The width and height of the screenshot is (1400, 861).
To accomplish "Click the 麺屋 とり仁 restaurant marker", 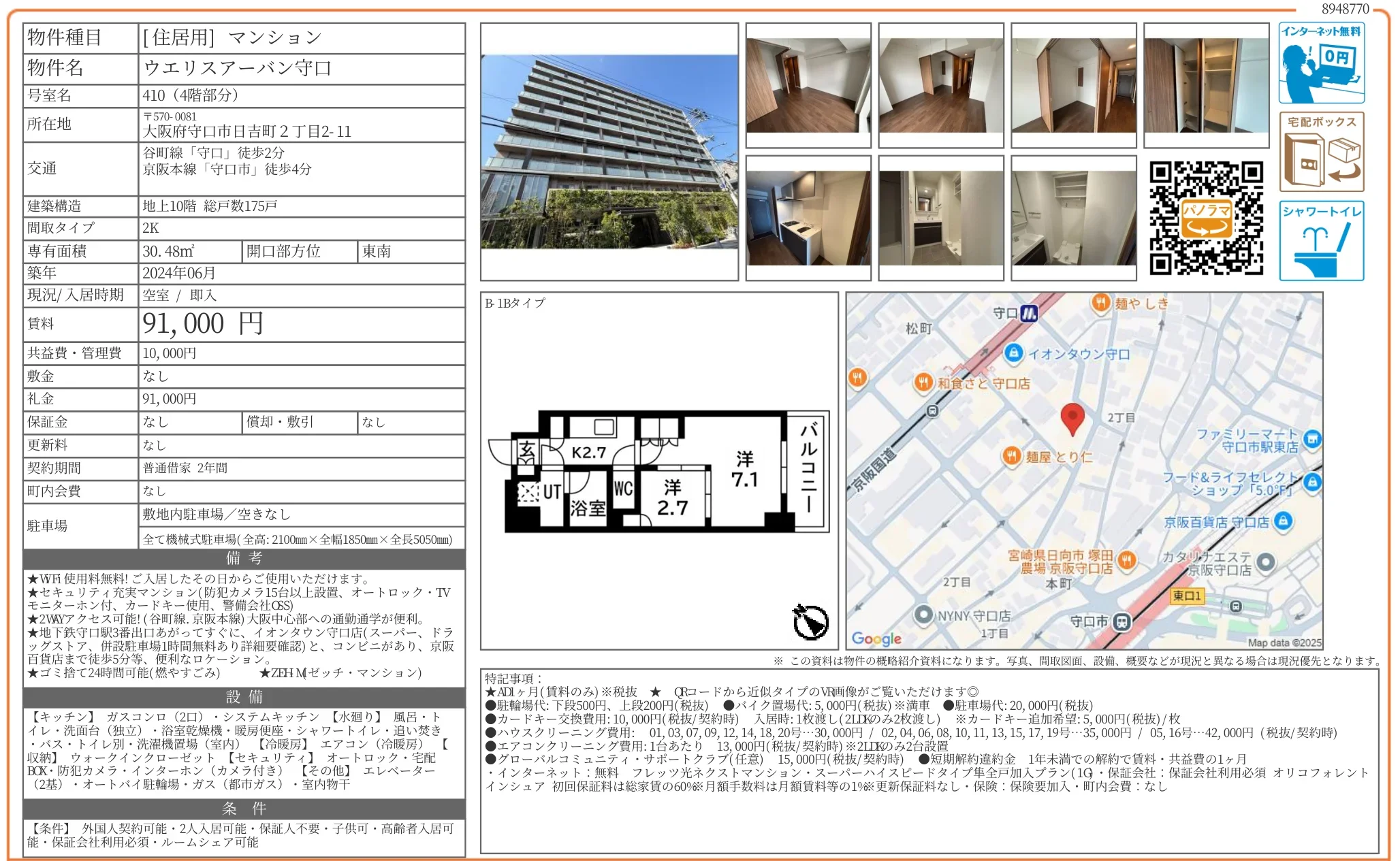I will coord(1012,456).
